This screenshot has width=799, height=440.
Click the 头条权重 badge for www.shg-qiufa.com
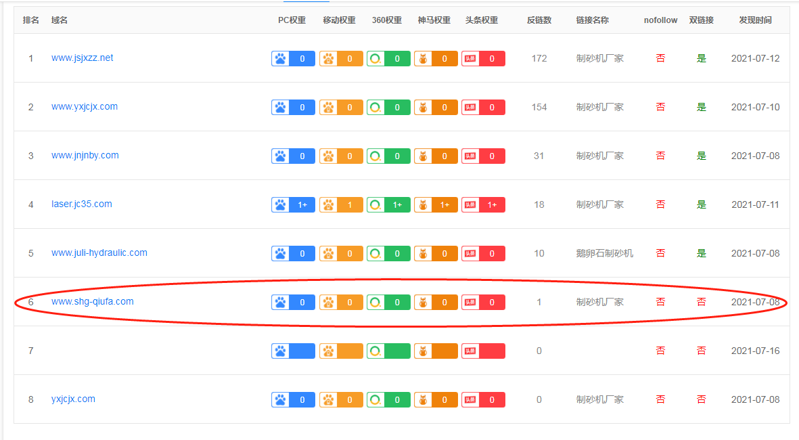[x=483, y=302]
